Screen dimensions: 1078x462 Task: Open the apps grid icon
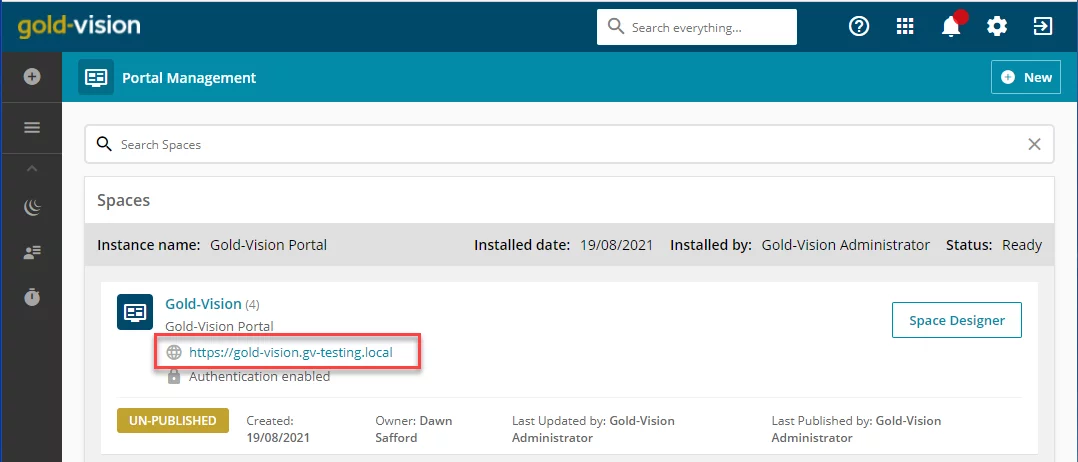[905, 27]
